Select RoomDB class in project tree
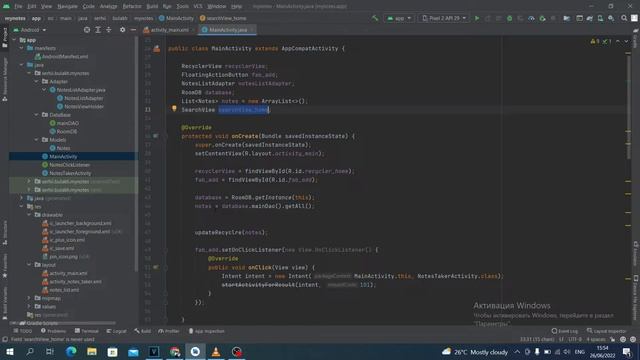Viewport: 640px width, 360px height. click(67, 131)
